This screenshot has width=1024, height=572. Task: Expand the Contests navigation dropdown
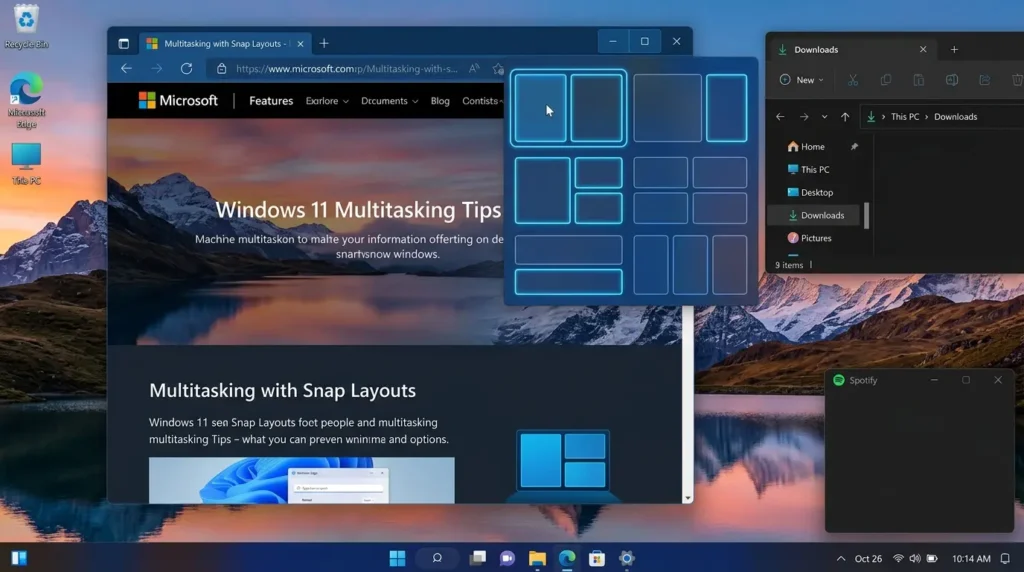(482, 101)
